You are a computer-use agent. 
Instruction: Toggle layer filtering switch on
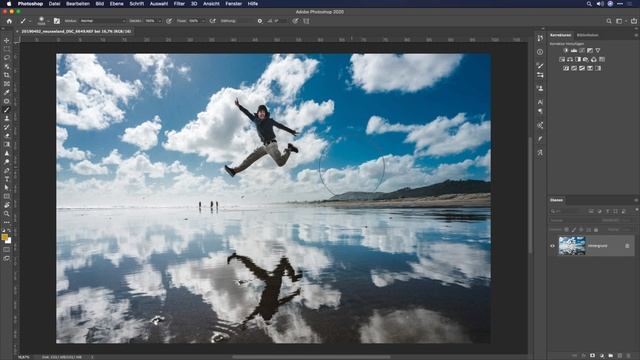coord(637,211)
